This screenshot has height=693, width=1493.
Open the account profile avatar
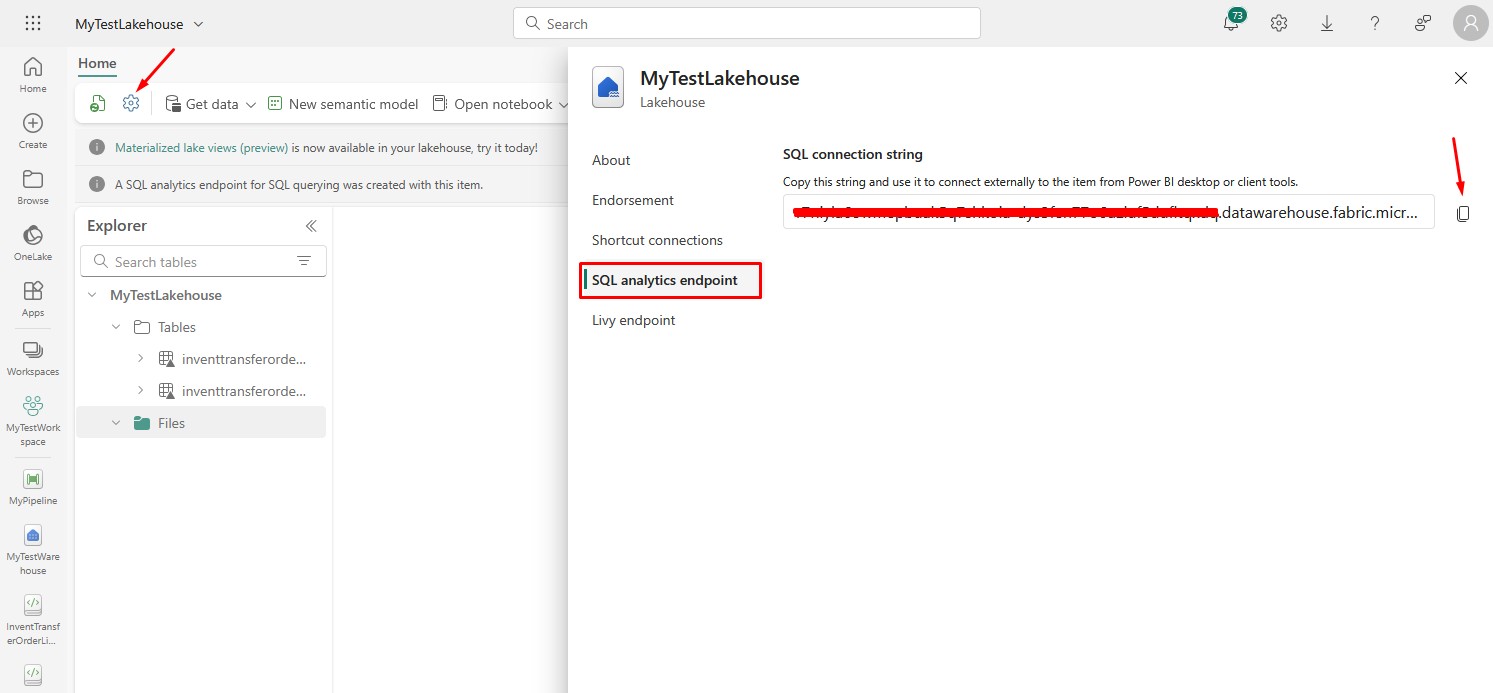[x=1470, y=23]
